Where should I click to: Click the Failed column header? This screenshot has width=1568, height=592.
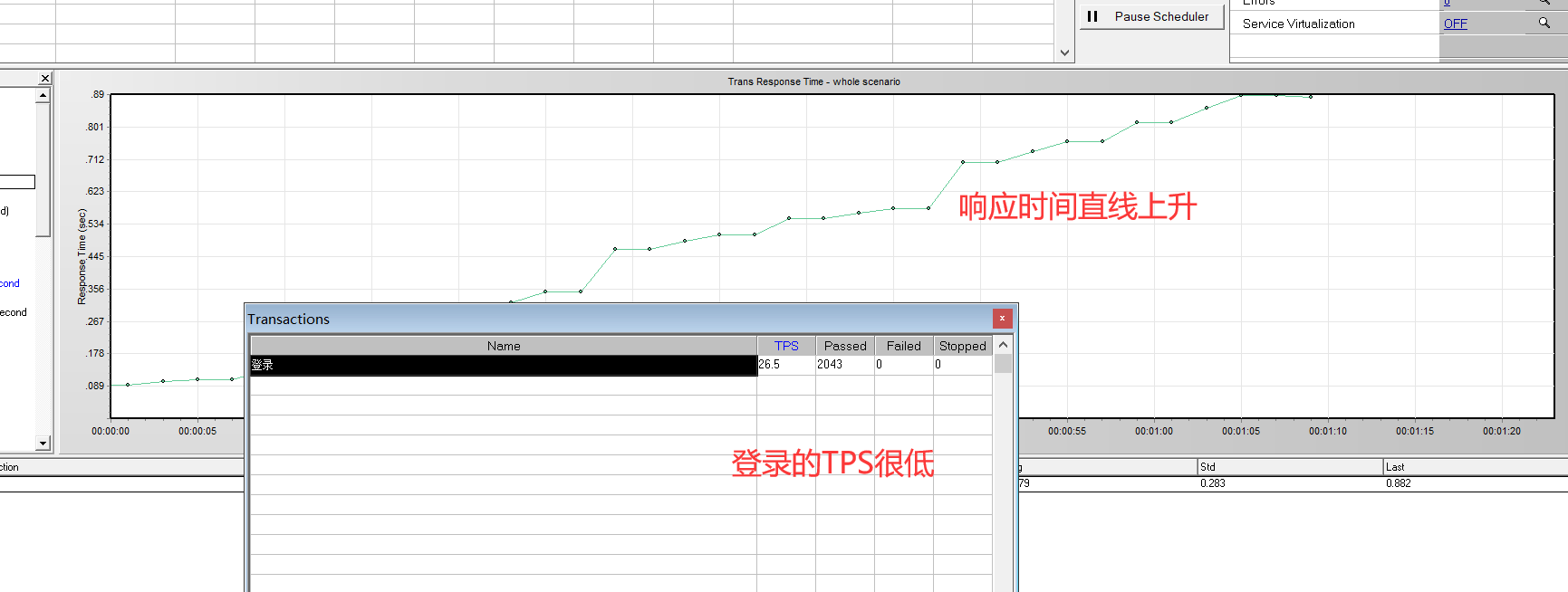(903, 346)
